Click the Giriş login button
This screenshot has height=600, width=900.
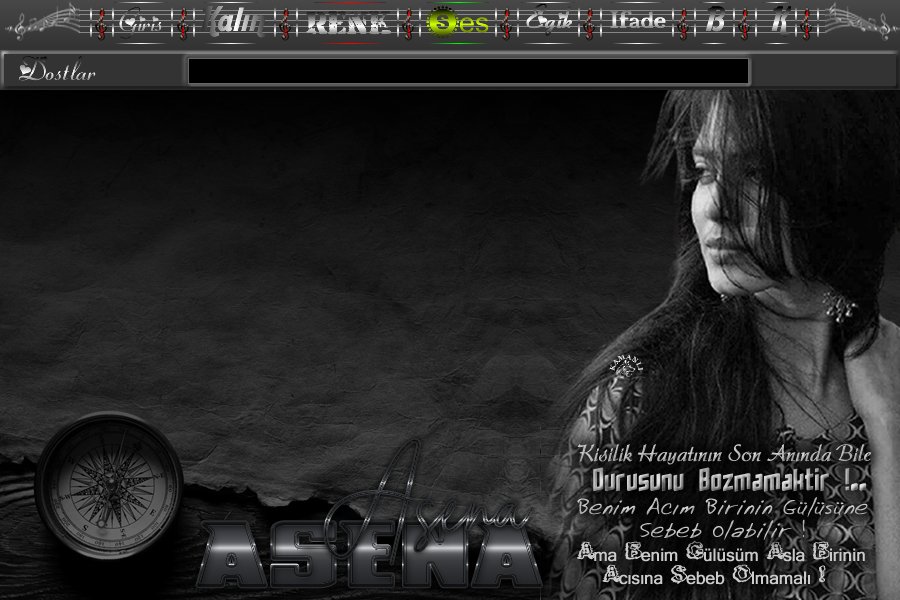click(140, 23)
